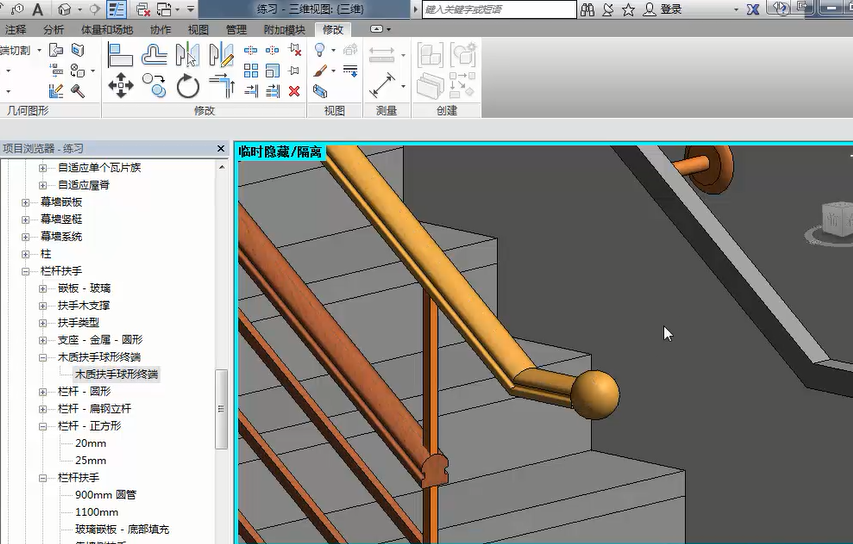Choose the Offset tool
This screenshot has height=544, width=853.
point(154,54)
